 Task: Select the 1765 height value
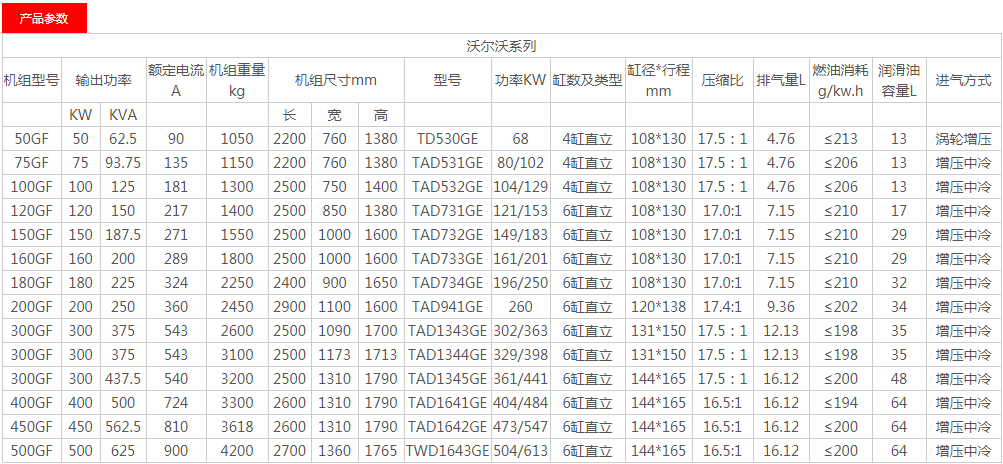tap(381, 452)
